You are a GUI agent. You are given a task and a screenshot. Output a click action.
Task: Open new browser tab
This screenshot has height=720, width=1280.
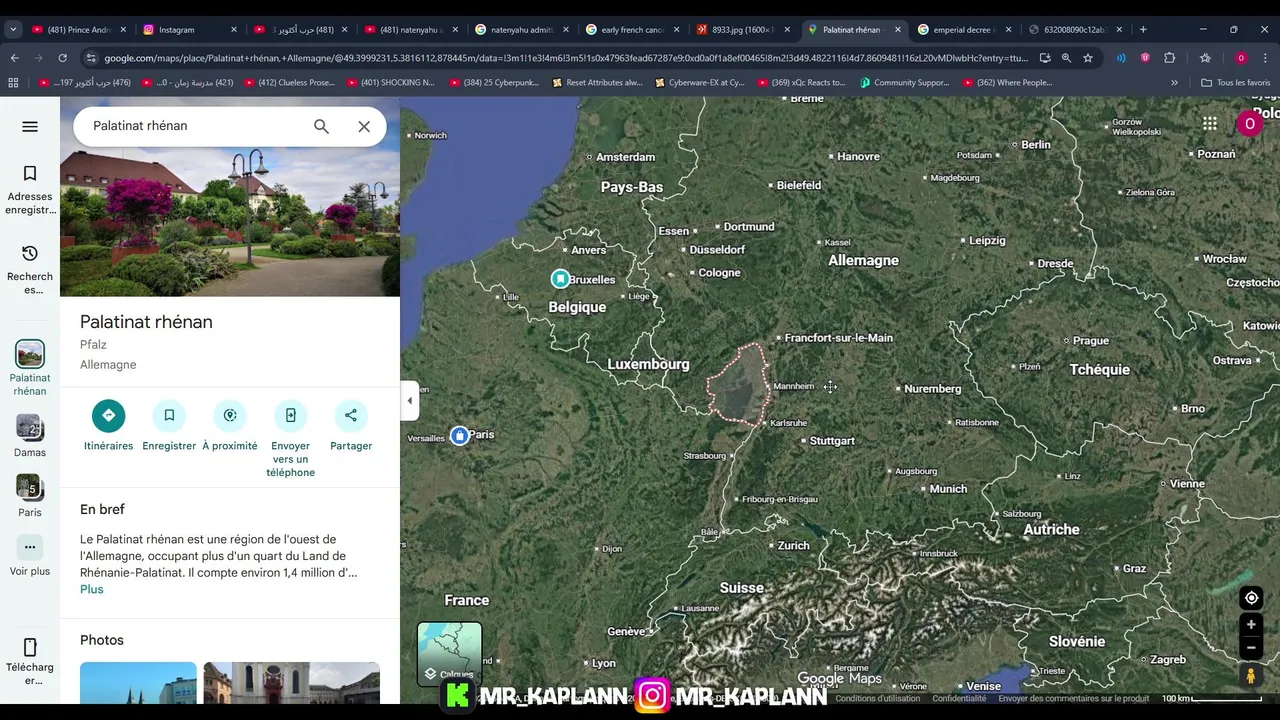pyautogui.click(x=1143, y=30)
